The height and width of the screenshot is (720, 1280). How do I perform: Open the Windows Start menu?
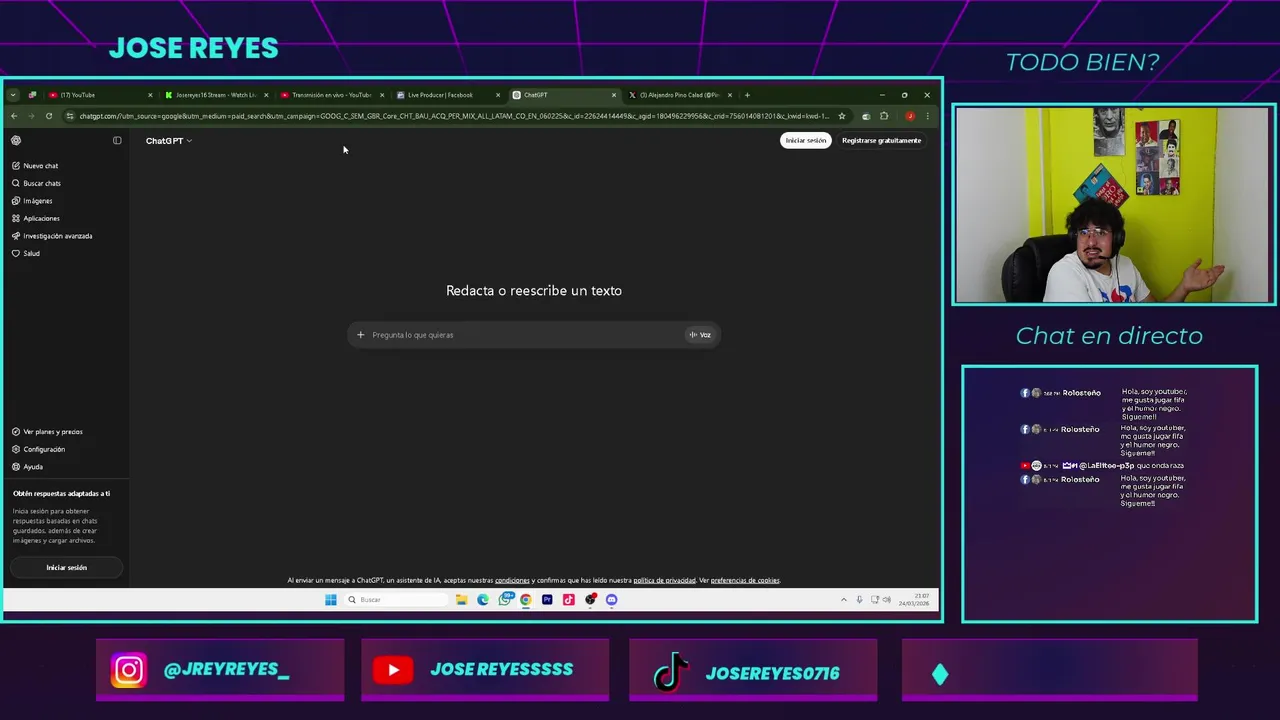331,600
